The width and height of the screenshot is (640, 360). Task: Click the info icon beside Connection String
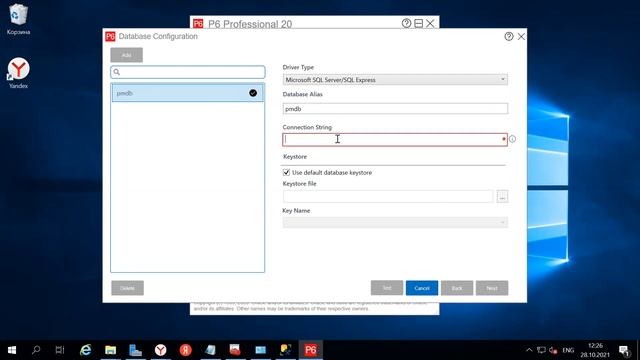tap(512, 139)
